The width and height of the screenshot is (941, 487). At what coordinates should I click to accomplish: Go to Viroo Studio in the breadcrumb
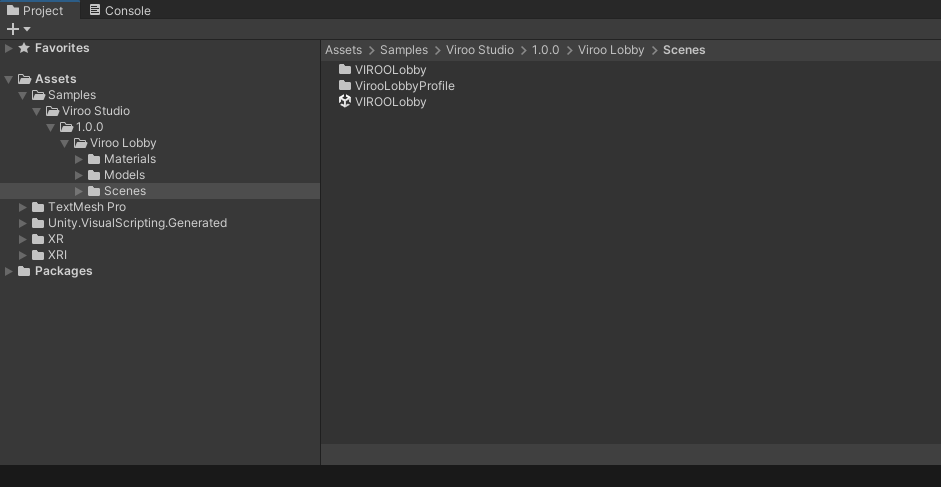point(480,50)
